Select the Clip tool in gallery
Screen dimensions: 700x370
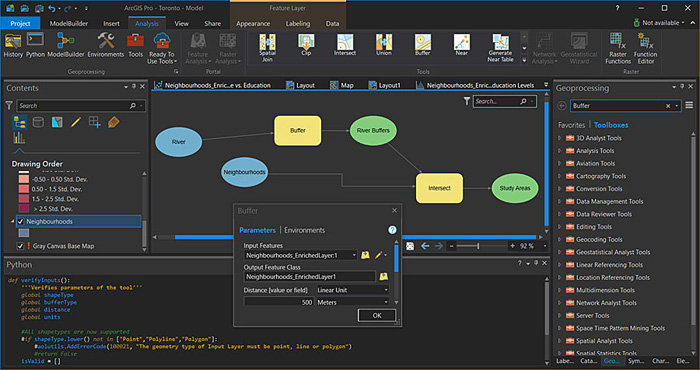306,45
